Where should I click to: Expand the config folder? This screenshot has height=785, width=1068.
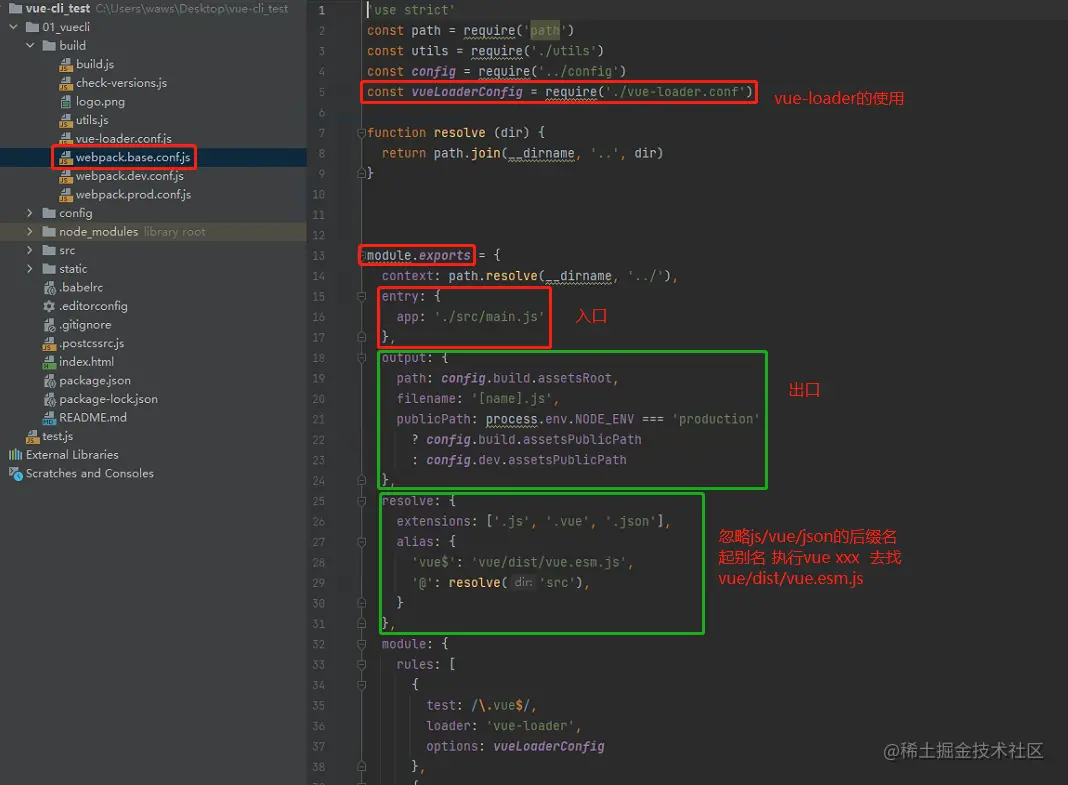tap(30, 213)
